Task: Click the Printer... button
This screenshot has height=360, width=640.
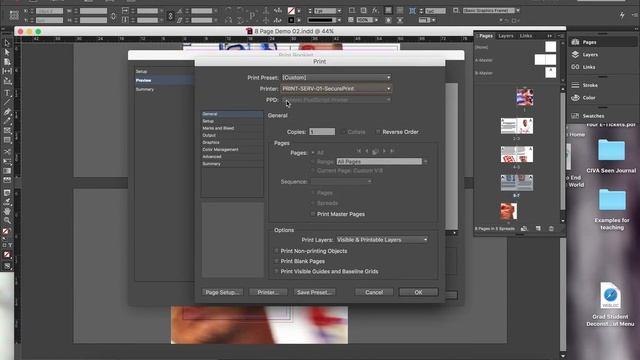Action: coord(268,292)
